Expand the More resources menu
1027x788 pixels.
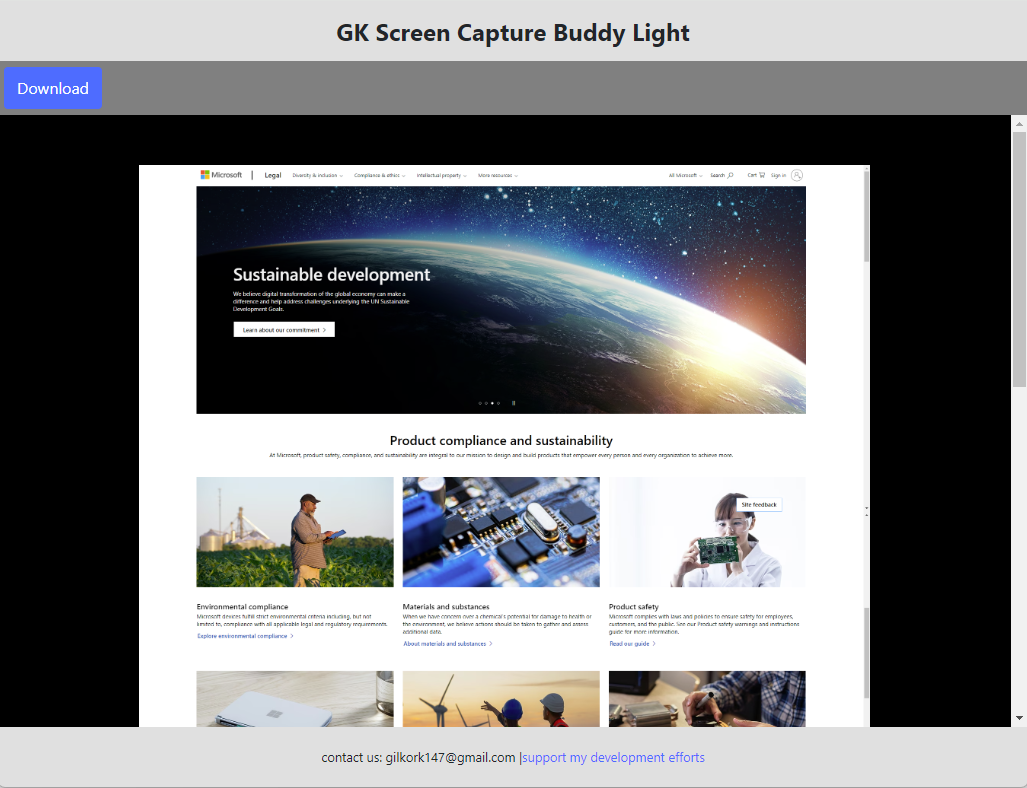[x=498, y=176]
